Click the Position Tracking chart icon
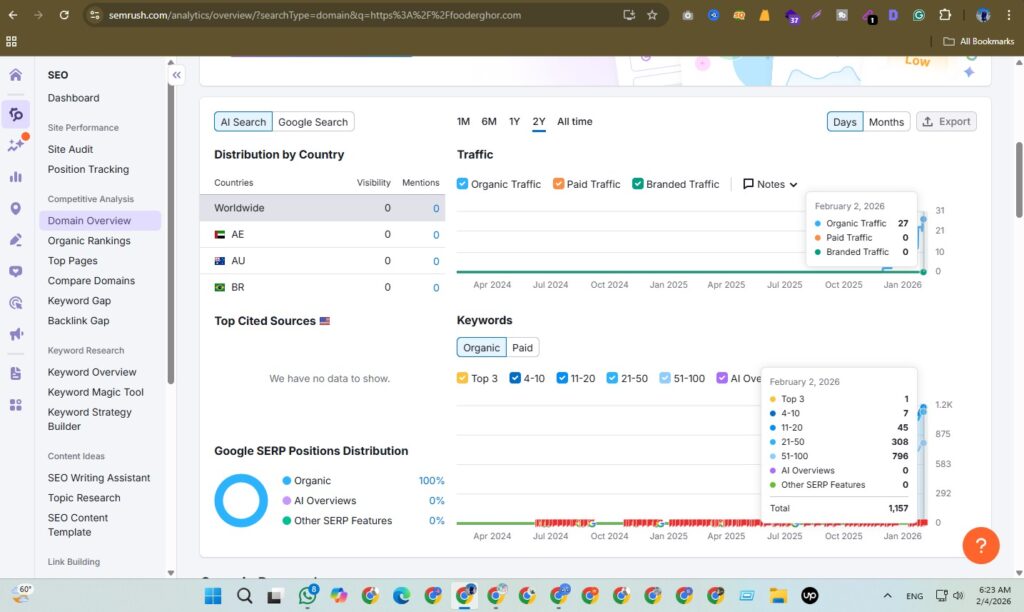The image size is (1024, 612). [15, 177]
